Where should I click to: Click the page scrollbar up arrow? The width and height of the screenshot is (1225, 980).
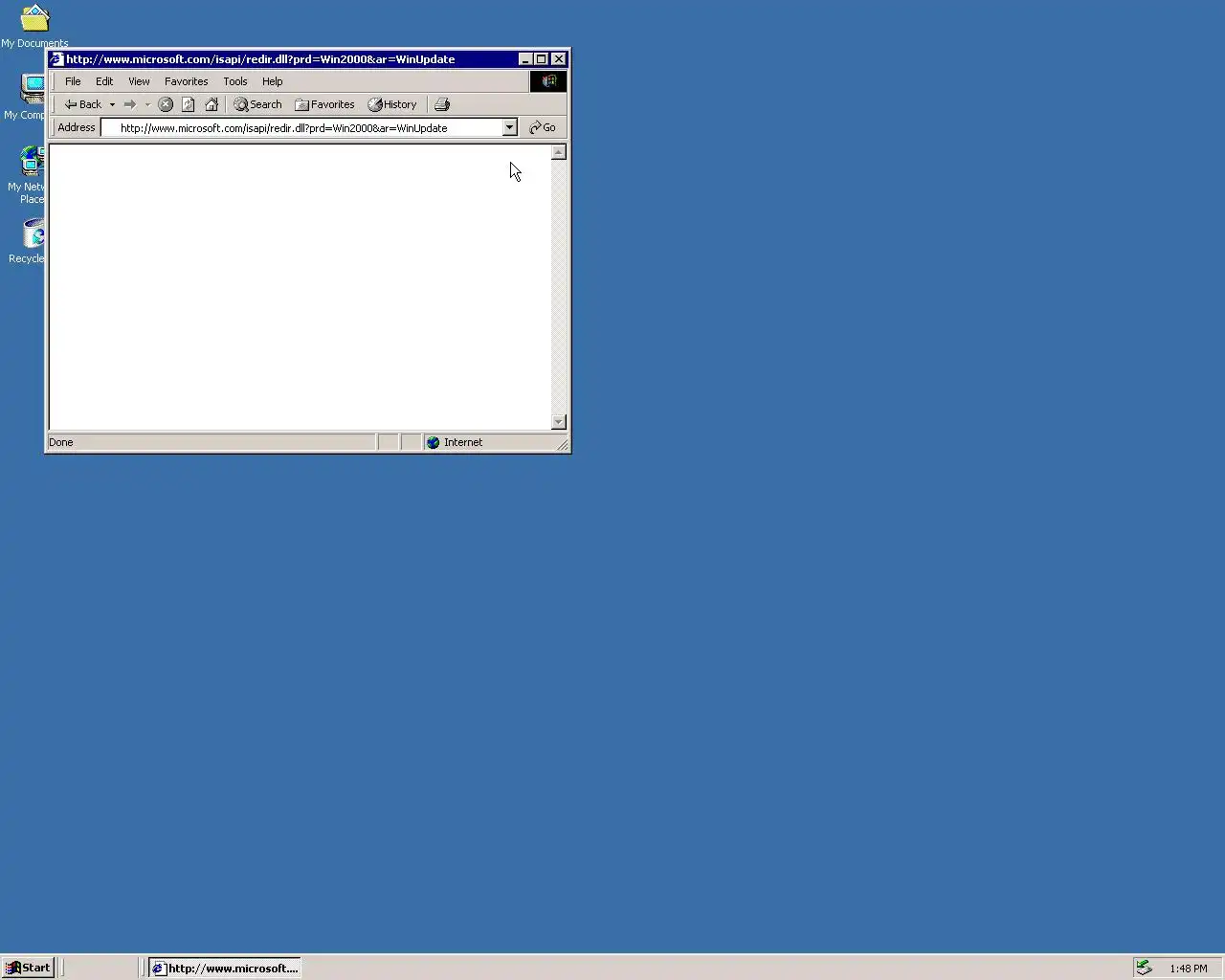click(559, 152)
